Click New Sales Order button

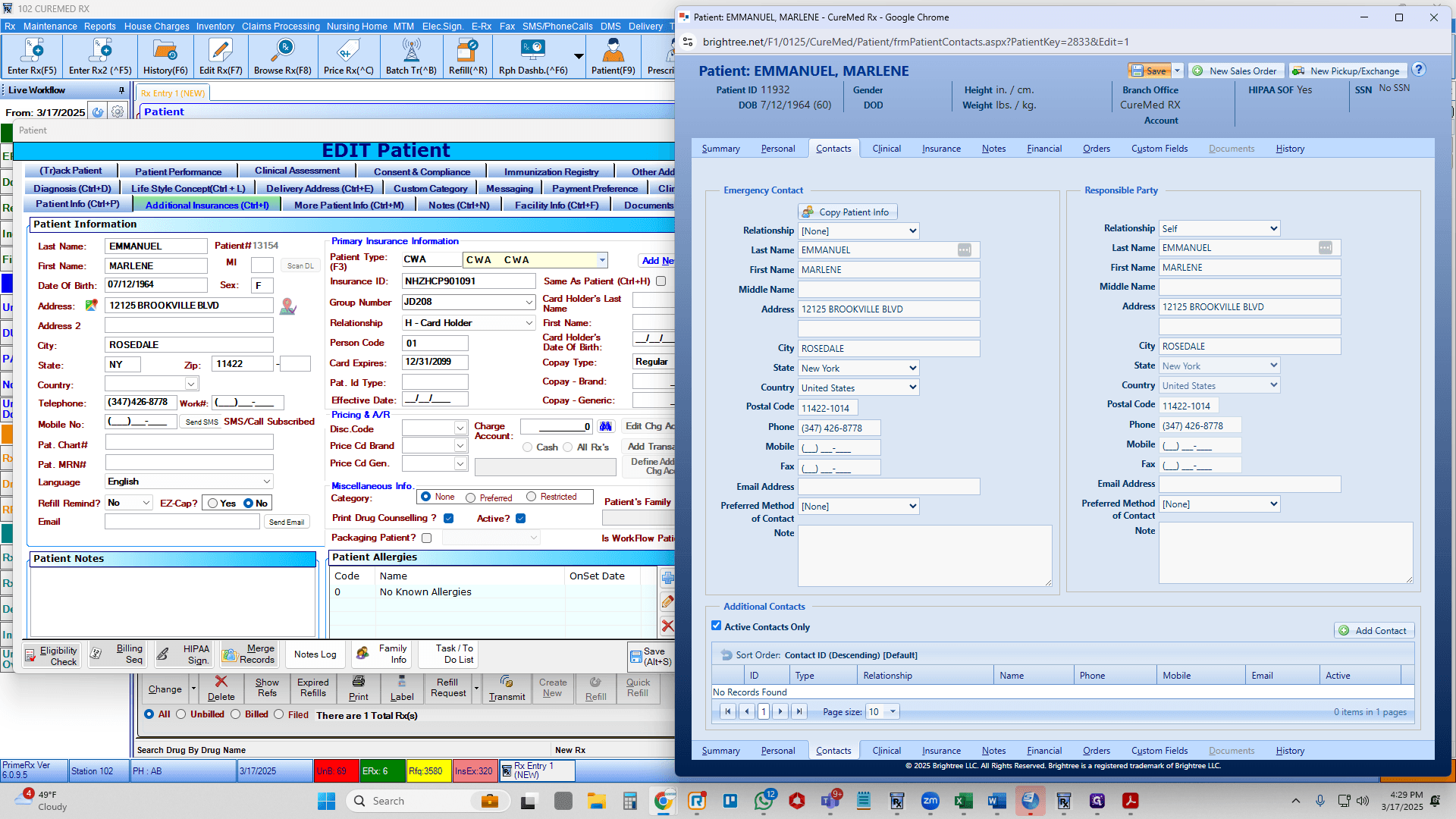[x=1236, y=71]
